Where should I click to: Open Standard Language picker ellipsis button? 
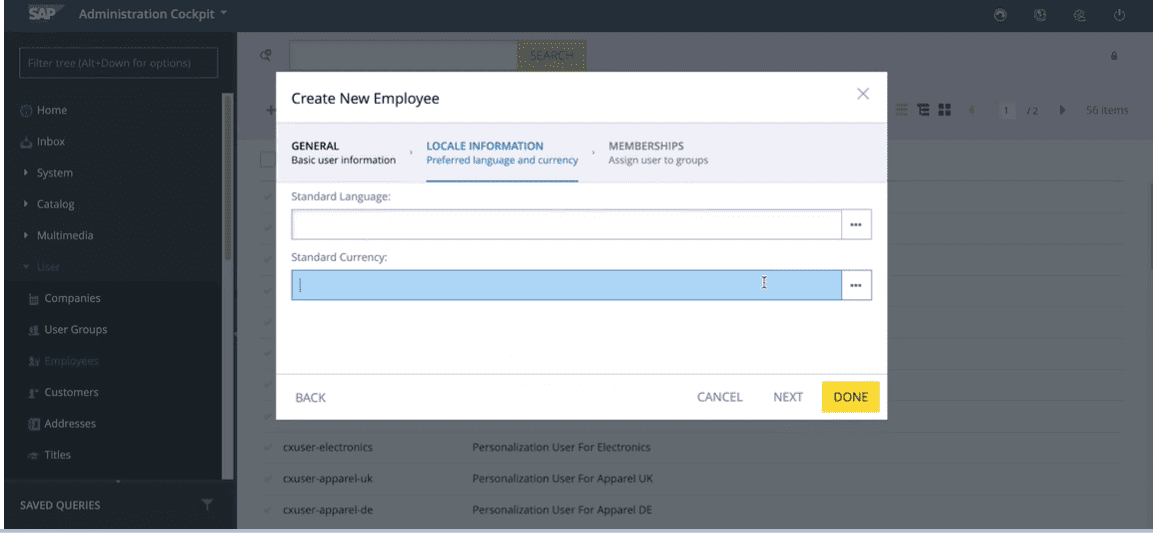click(x=856, y=225)
